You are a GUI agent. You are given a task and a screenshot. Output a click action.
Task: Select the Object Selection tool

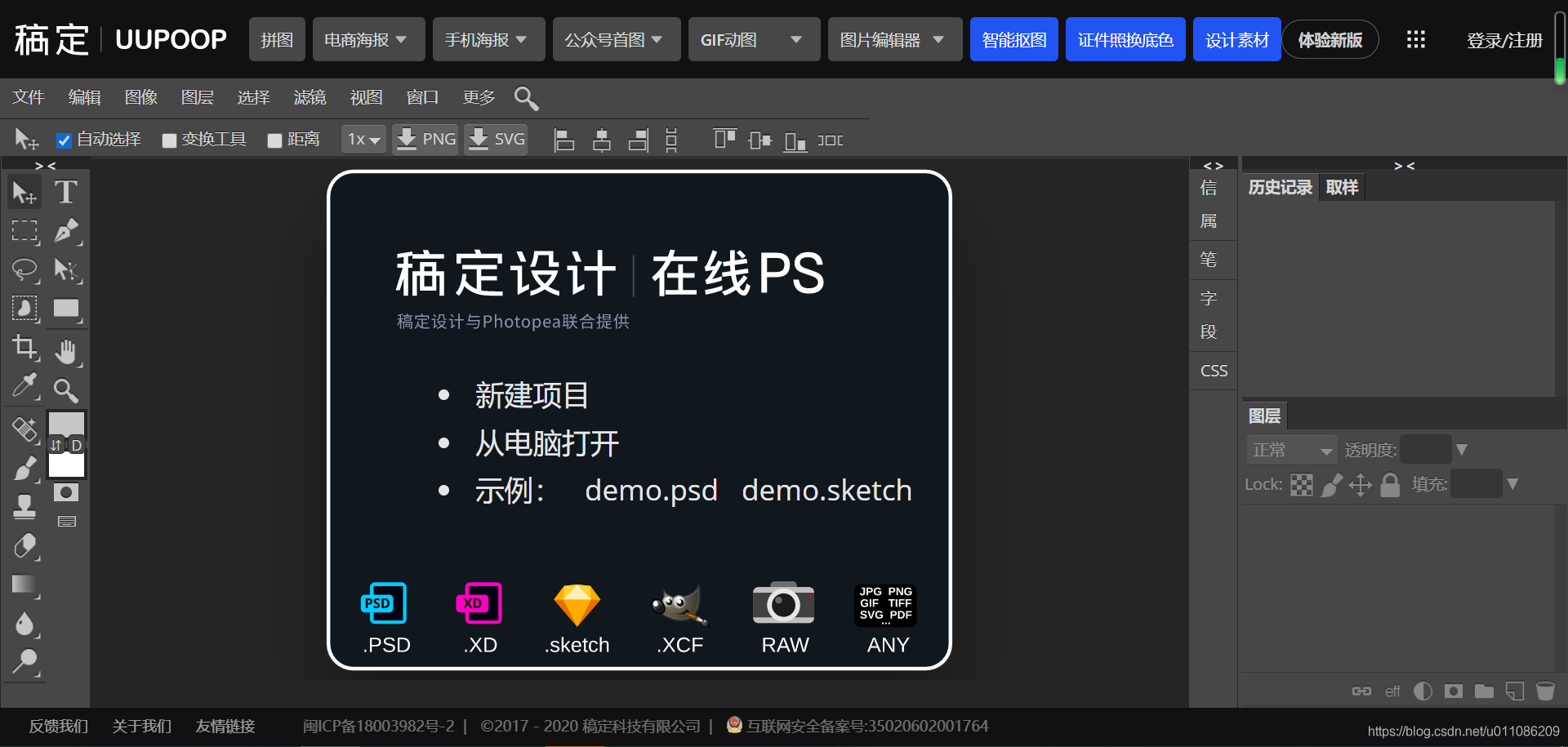(24, 309)
